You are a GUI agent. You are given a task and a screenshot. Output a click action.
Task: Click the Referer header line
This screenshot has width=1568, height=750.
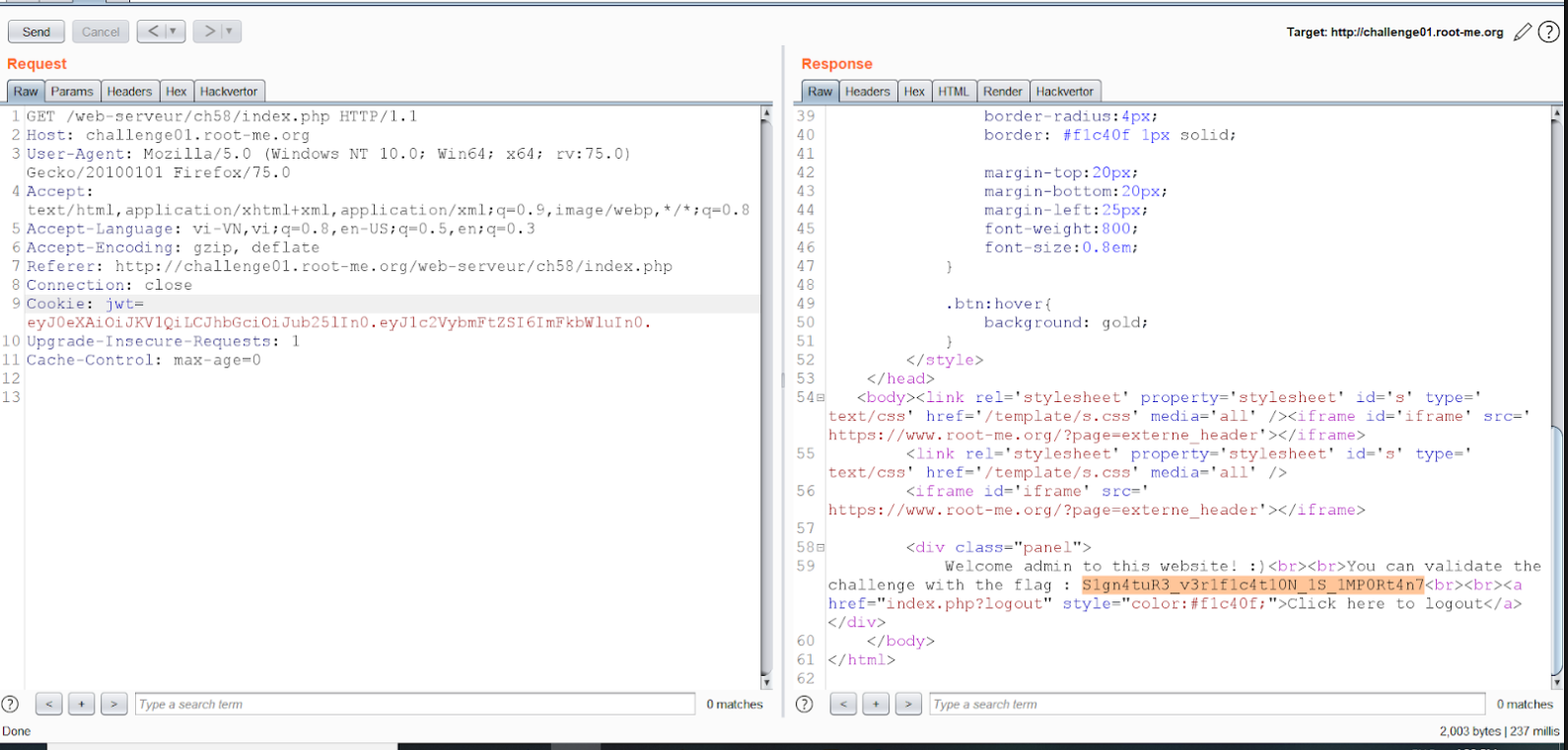[x=349, y=266]
